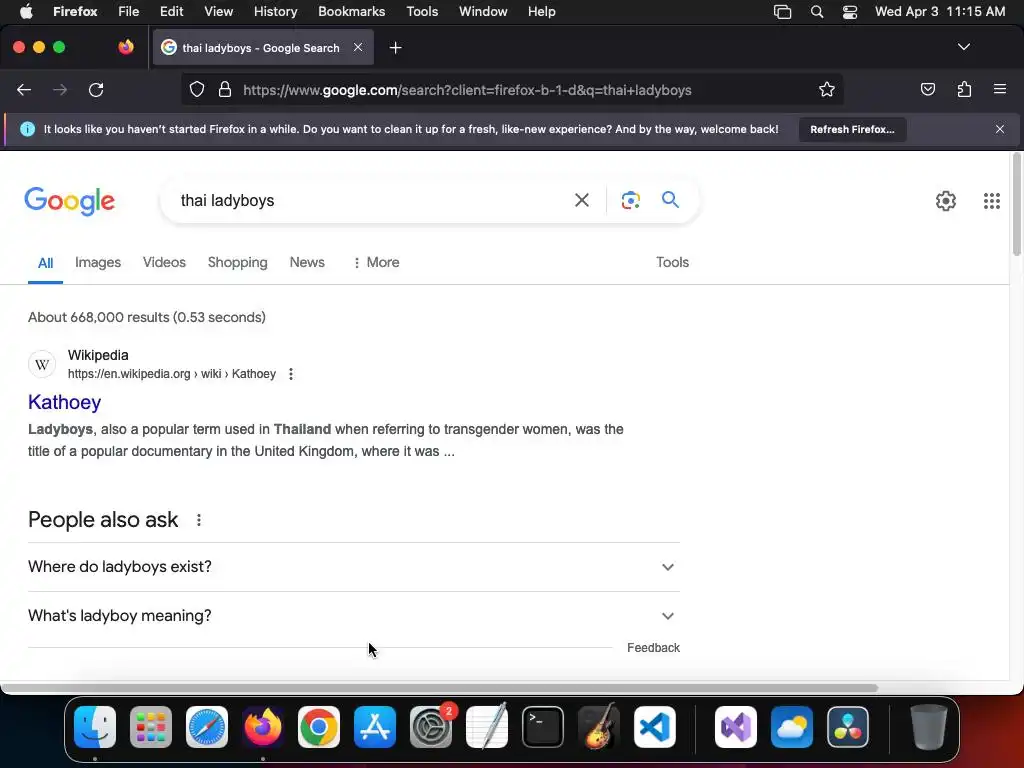
Task: Click the Wikipedia favicon in the result
Action: [x=42, y=364]
